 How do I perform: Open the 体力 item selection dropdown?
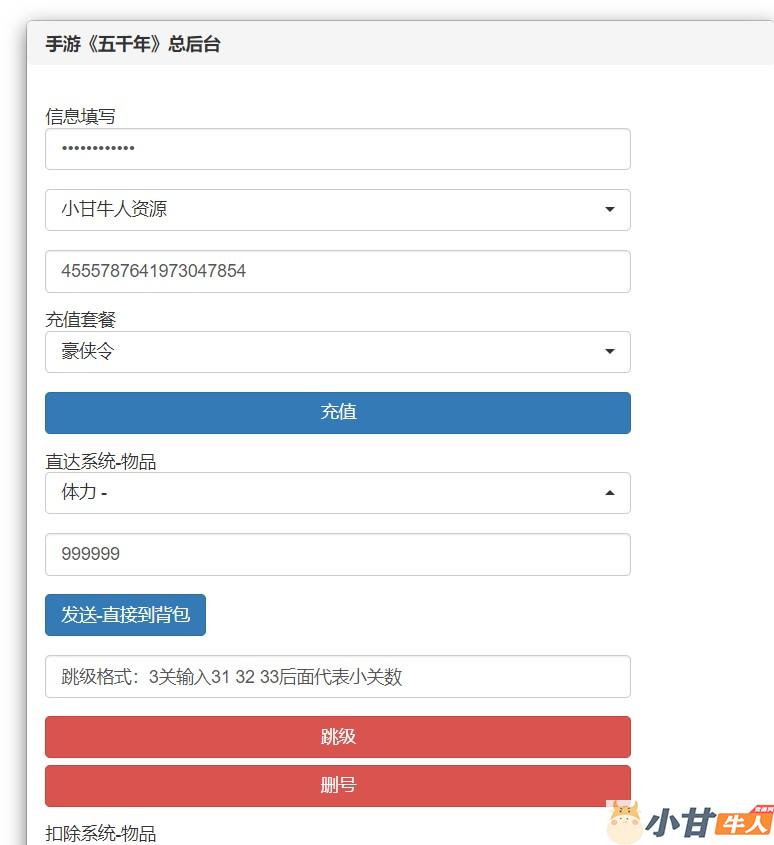point(320,493)
